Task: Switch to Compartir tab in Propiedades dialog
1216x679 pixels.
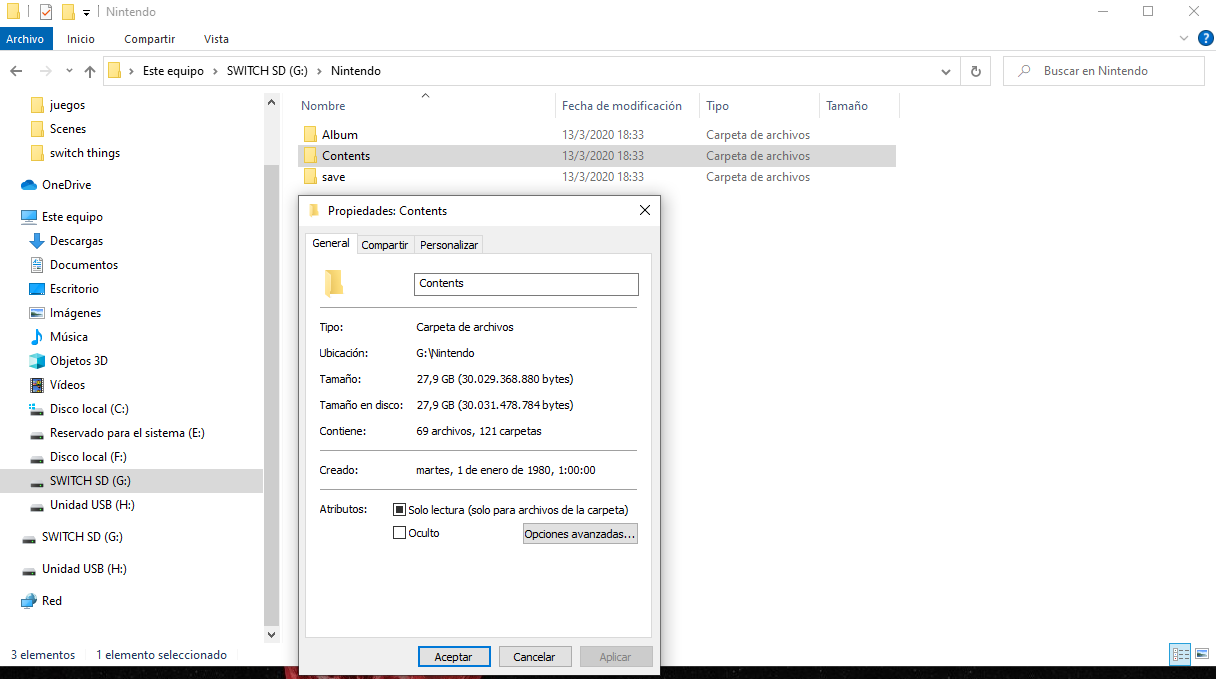Action: [x=385, y=245]
